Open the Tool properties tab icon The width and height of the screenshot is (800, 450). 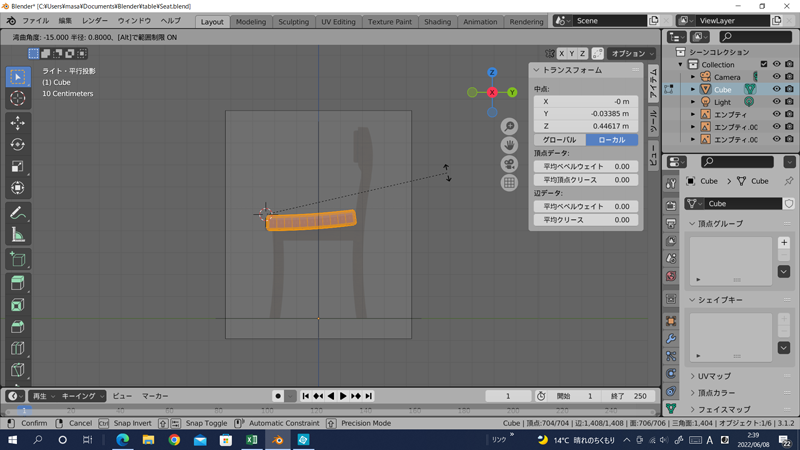[671, 183]
